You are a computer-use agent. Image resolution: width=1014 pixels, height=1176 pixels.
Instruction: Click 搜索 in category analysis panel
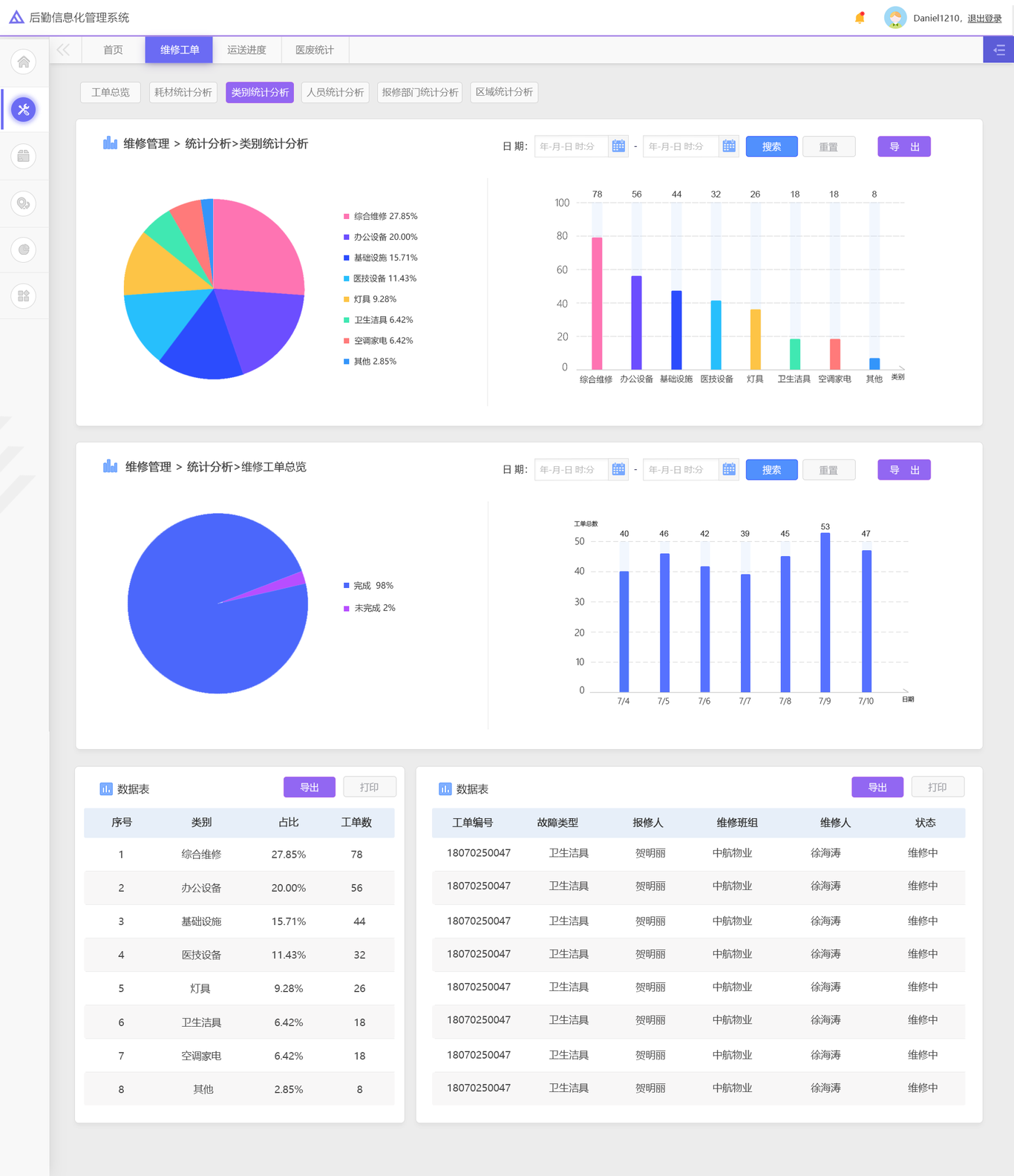[772, 146]
